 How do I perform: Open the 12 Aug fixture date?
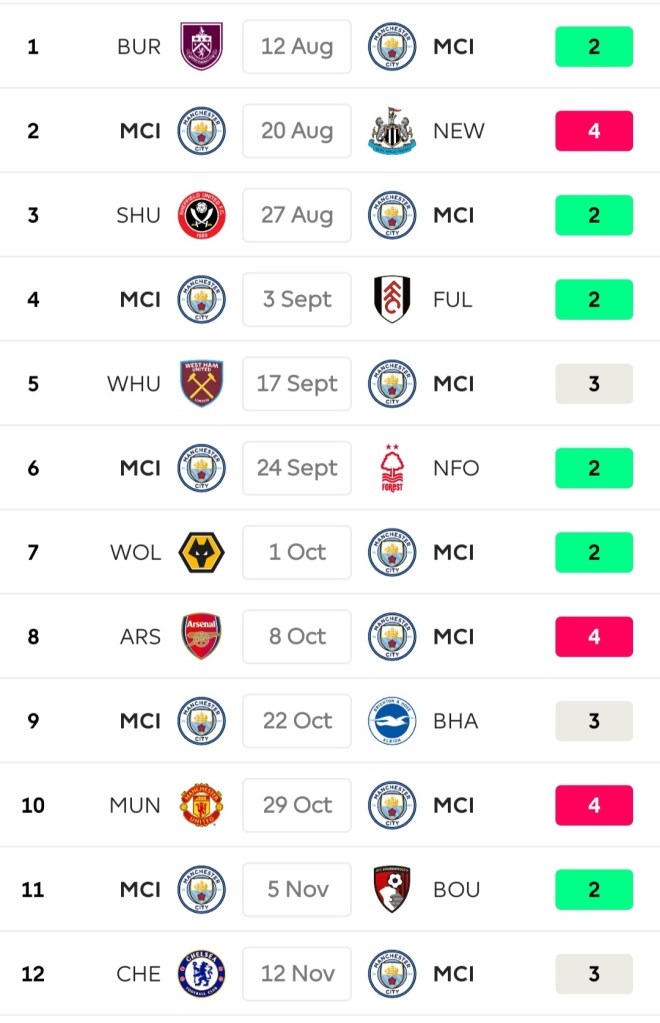[x=297, y=47]
